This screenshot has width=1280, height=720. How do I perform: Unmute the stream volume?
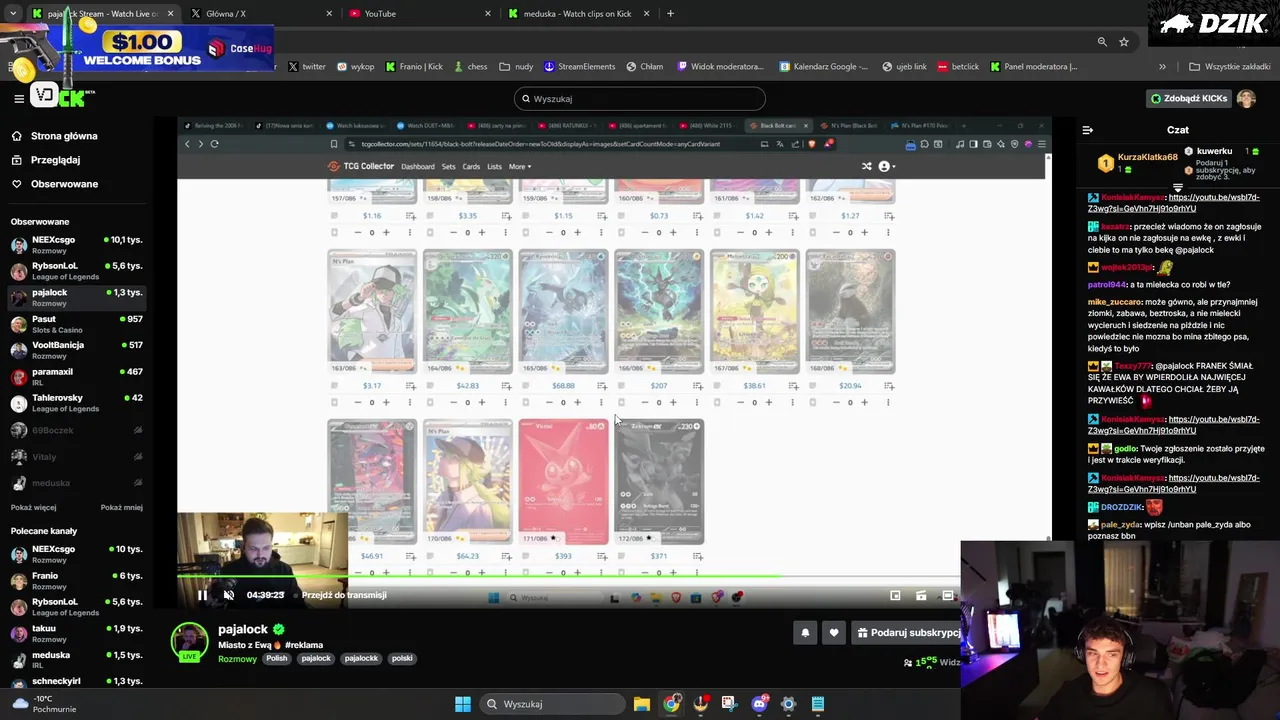[229, 595]
